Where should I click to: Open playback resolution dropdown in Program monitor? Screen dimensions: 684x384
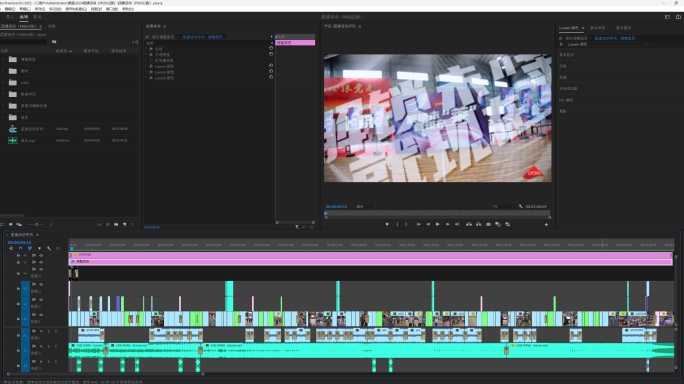(502, 206)
